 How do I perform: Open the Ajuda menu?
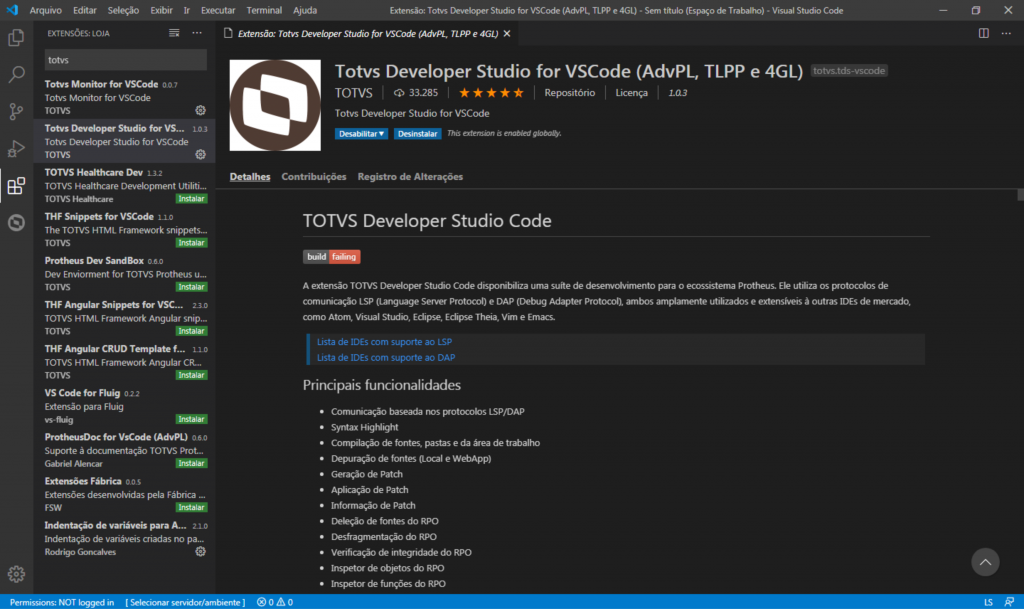[305, 10]
